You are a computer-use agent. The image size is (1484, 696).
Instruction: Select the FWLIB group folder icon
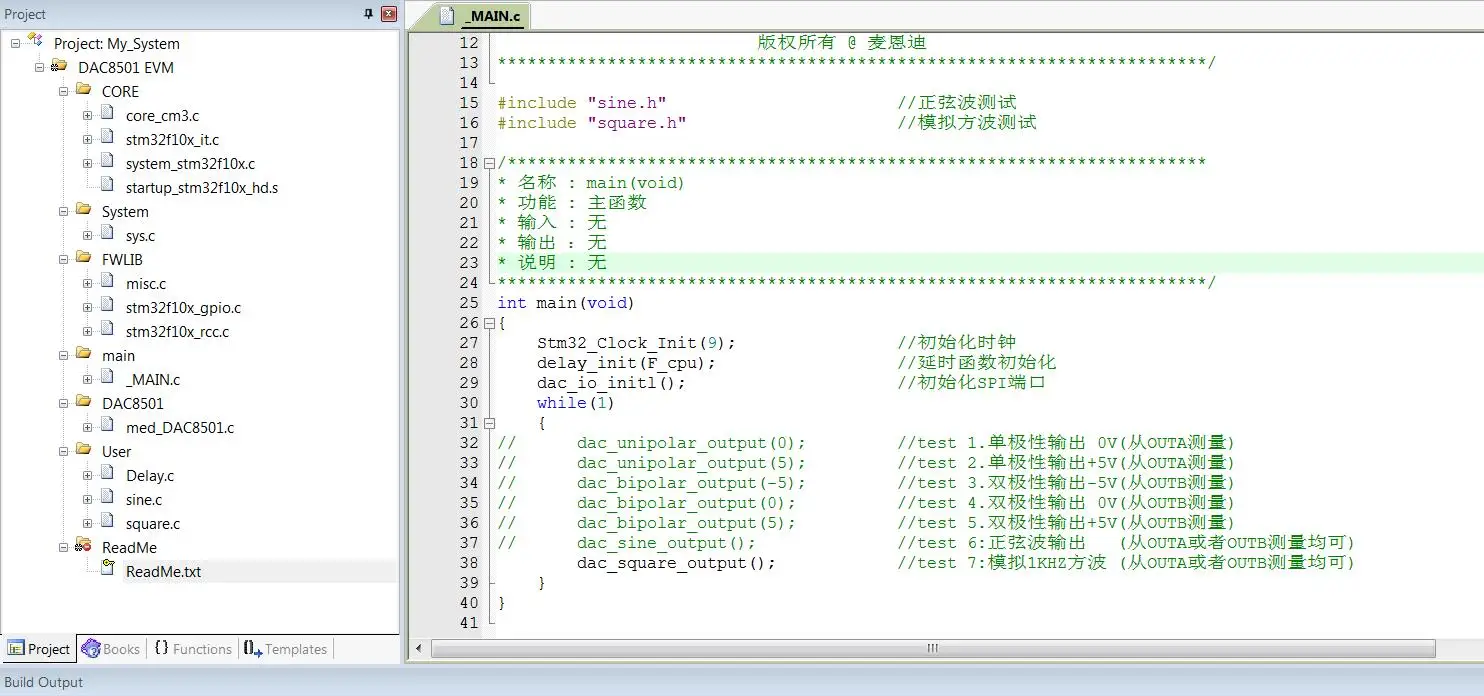click(84, 258)
